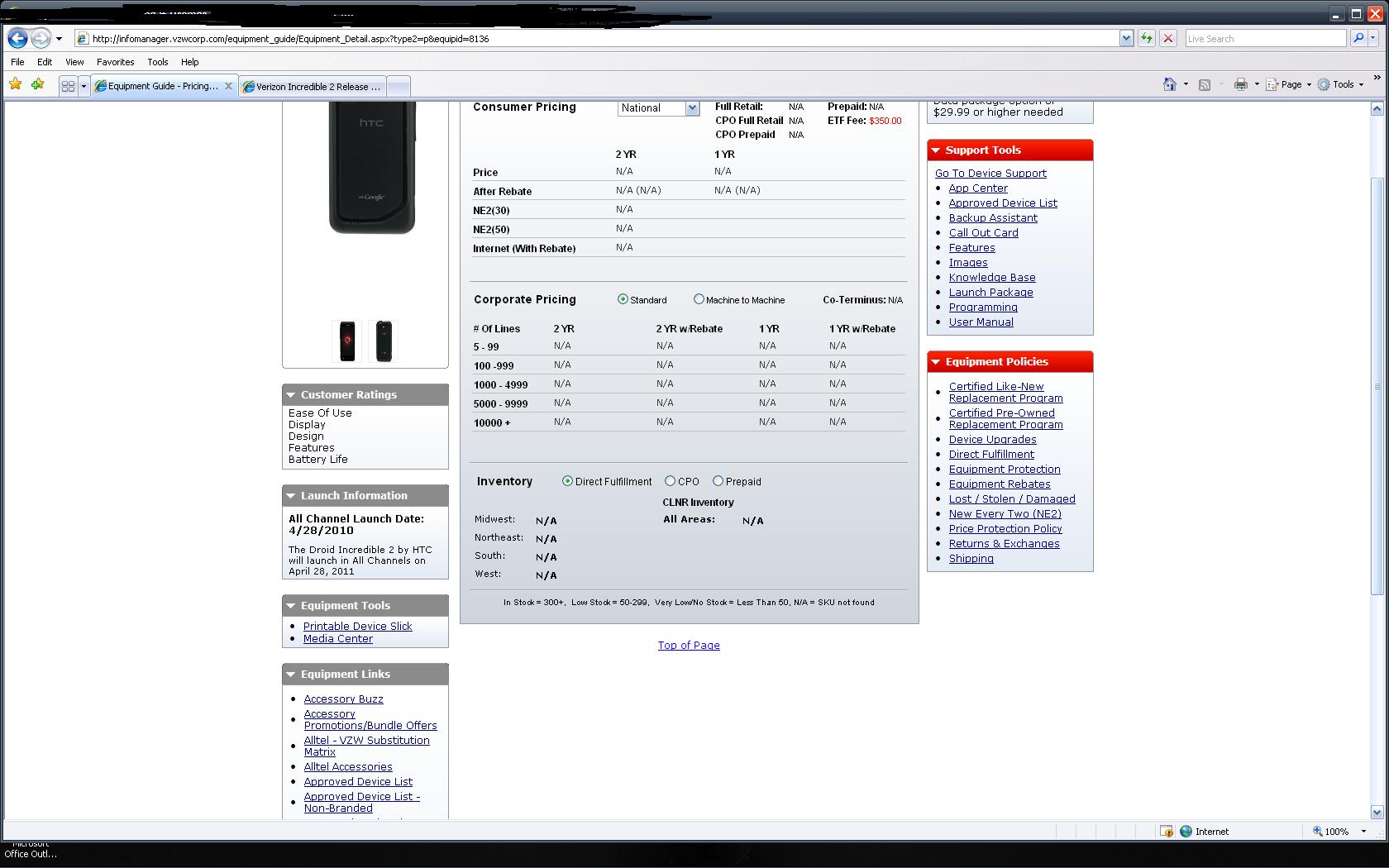Screen dimensions: 1389x868
Task: Open the Quick Tabs grid icon
Action: (68, 86)
